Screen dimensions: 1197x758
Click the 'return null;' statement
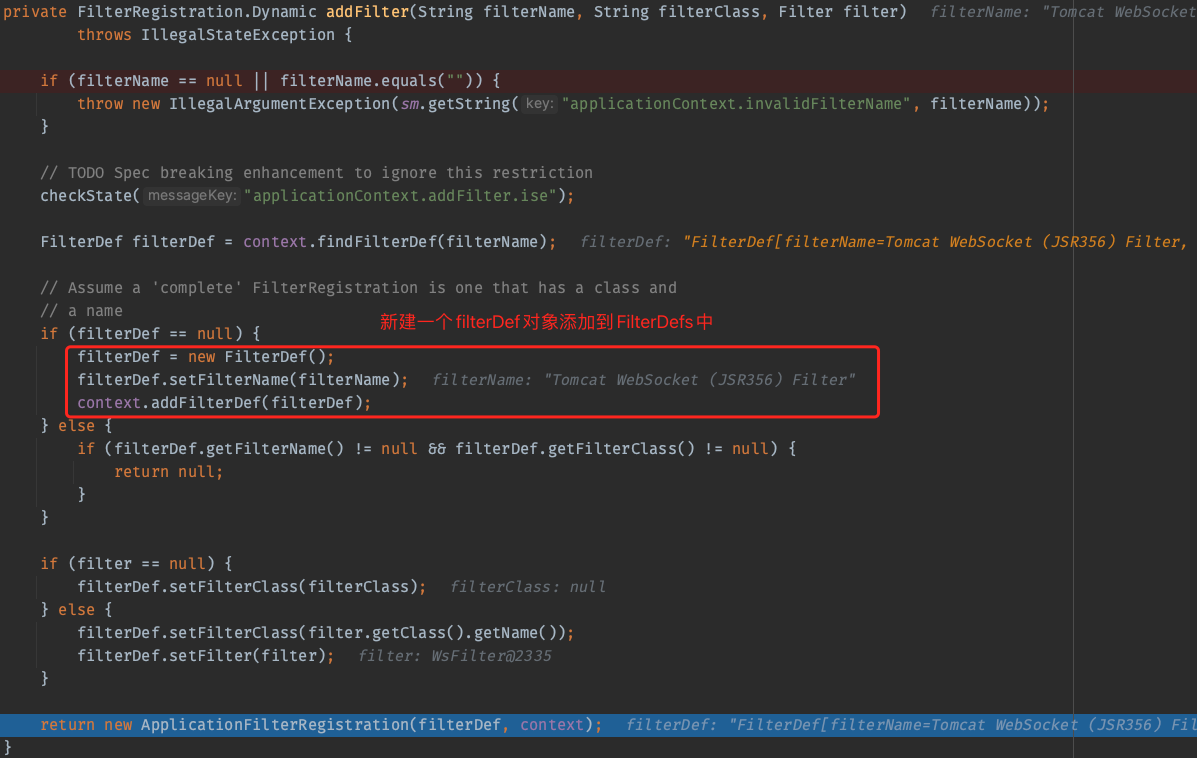[x=168, y=472]
